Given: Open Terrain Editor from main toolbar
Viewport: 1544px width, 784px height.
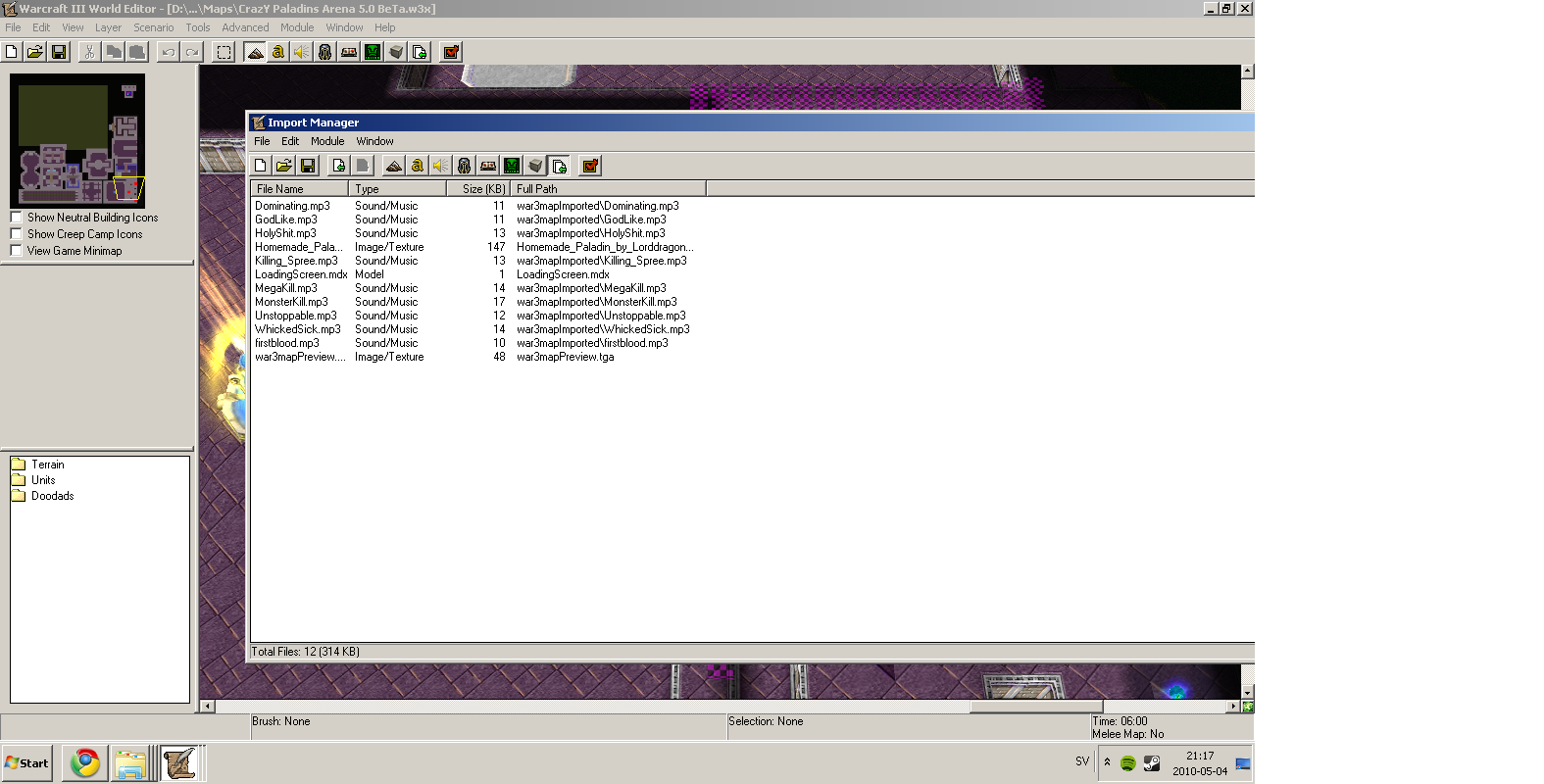Looking at the screenshot, I should pyautogui.click(x=255, y=52).
